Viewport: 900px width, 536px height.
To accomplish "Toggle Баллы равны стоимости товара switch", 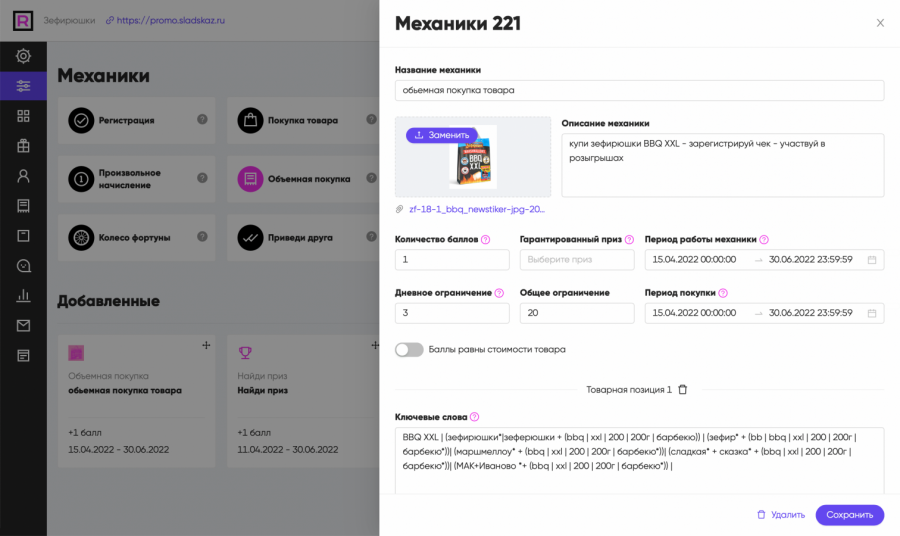I will (x=409, y=350).
